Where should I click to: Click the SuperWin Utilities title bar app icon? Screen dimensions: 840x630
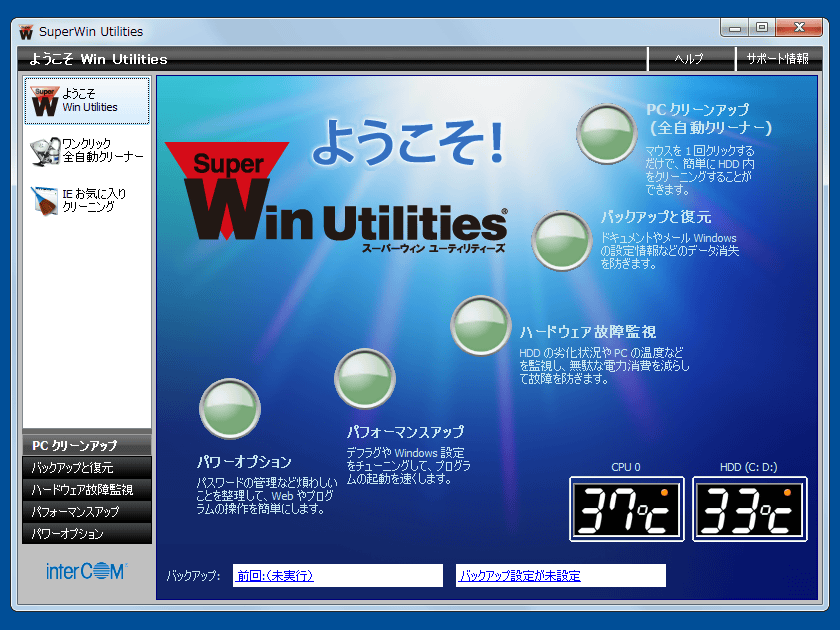(26, 32)
